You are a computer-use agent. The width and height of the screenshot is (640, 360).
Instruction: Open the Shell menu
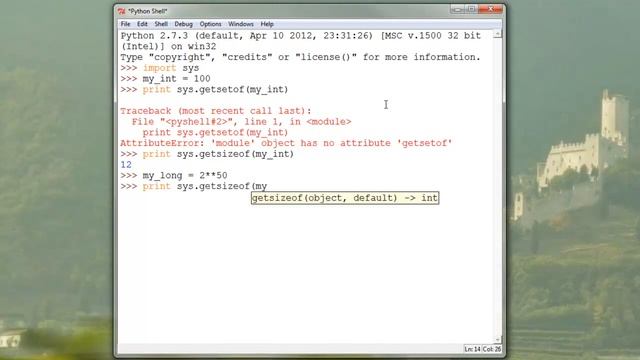coord(161,24)
